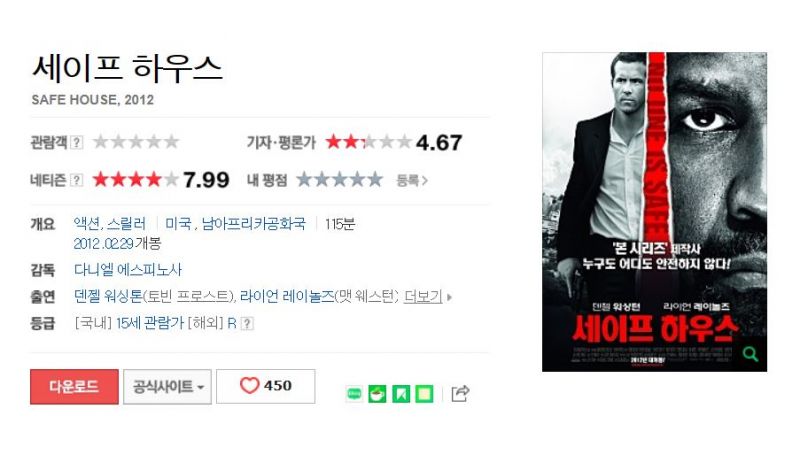Click 등록 arrow to register rating
The width and height of the screenshot is (800, 455).
[412, 180]
